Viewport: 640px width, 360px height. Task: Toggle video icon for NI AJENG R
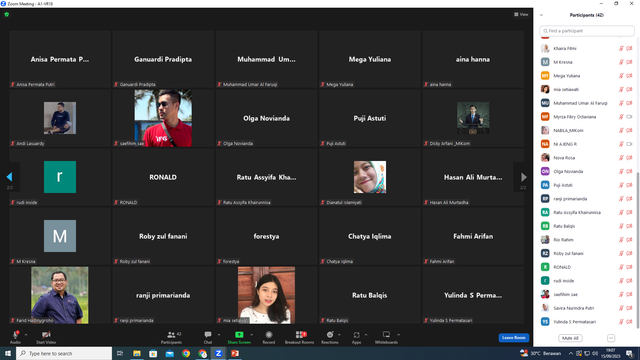(x=629, y=144)
